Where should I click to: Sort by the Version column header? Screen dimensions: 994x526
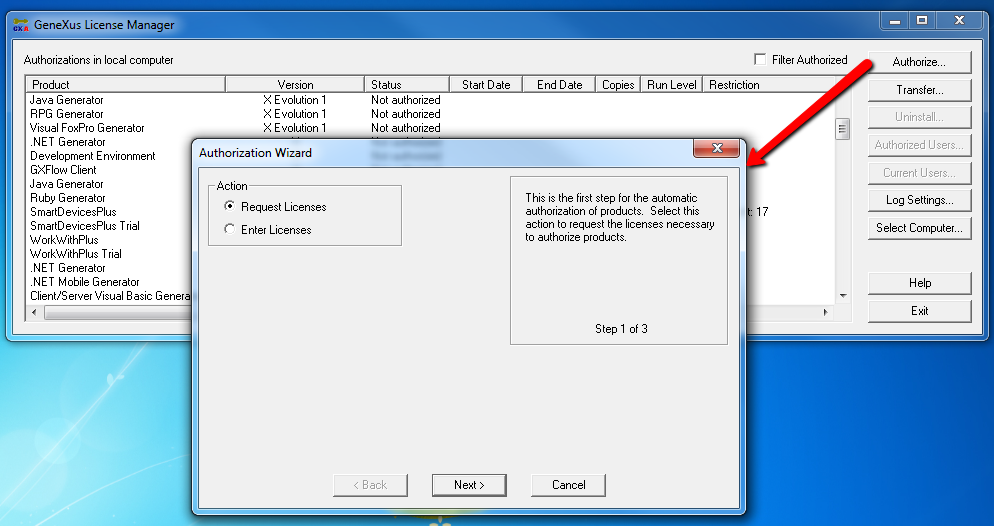coord(295,84)
